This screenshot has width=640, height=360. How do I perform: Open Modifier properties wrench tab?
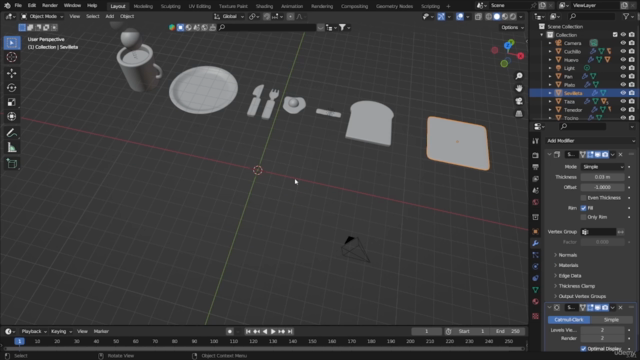coord(536,243)
